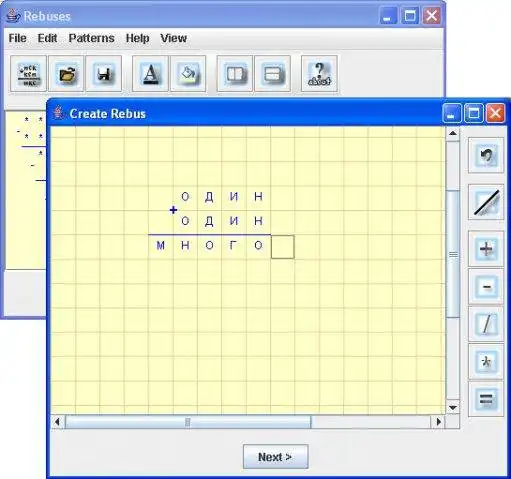Click the vertical scrollbar up arrow
Image resolution: width=511 pixels, height=479 pixels.
point(453,134)
